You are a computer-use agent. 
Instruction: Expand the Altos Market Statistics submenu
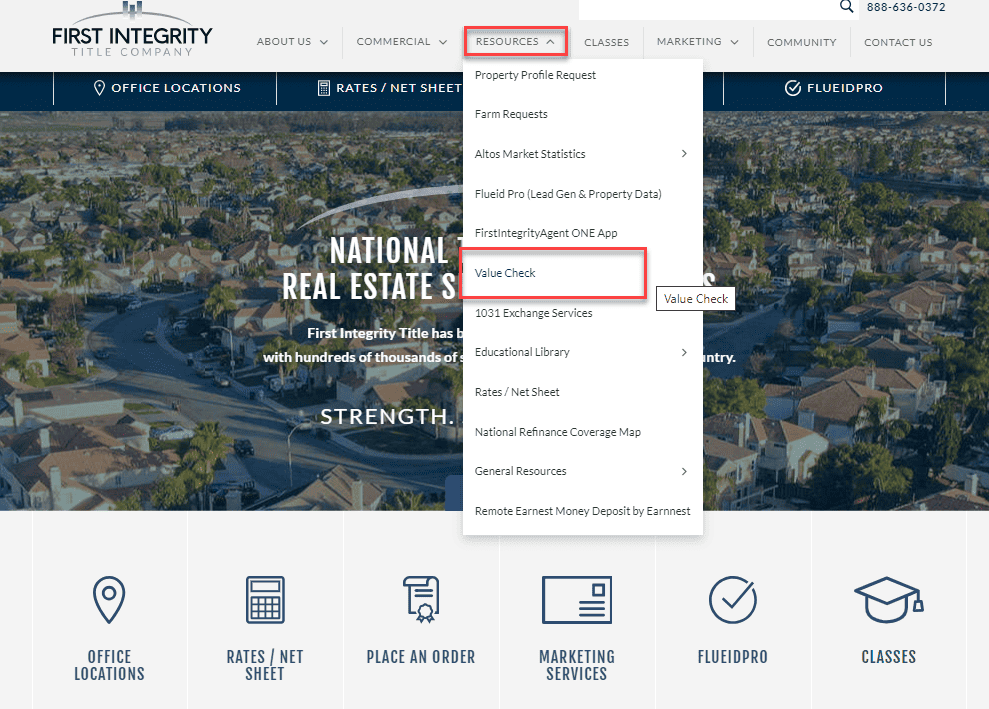pos(684,154)
